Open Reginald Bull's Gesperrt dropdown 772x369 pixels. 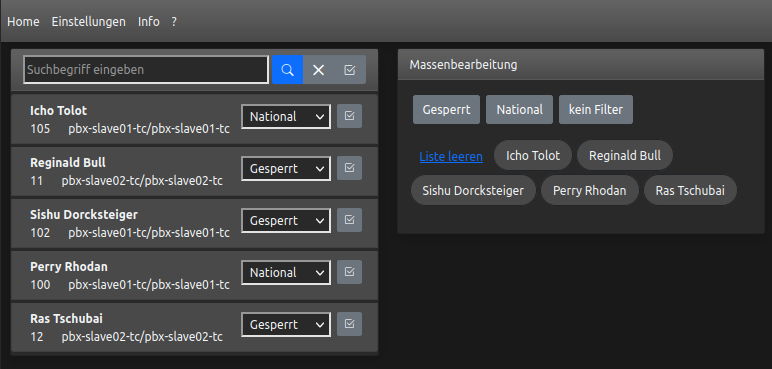(286, 168)
